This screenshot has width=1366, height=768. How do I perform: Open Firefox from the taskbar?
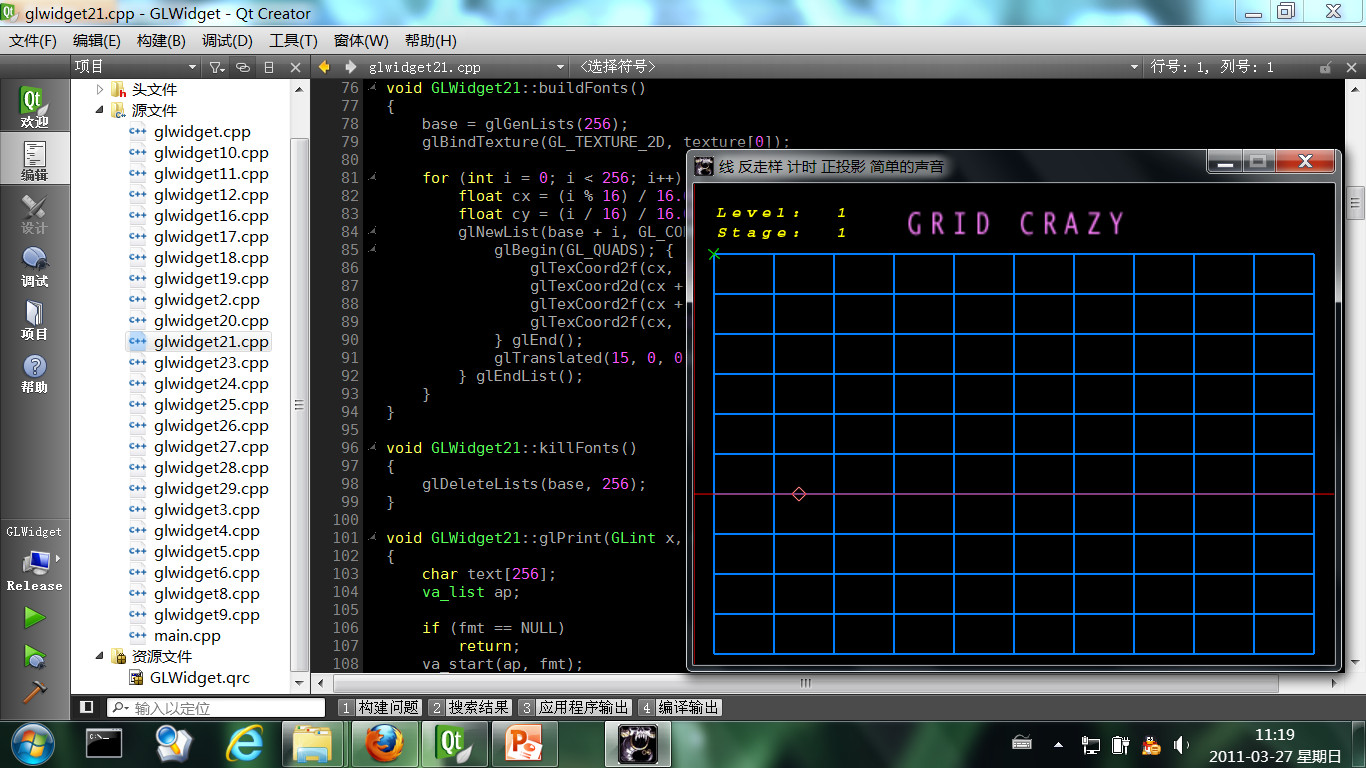coord(382,744)
